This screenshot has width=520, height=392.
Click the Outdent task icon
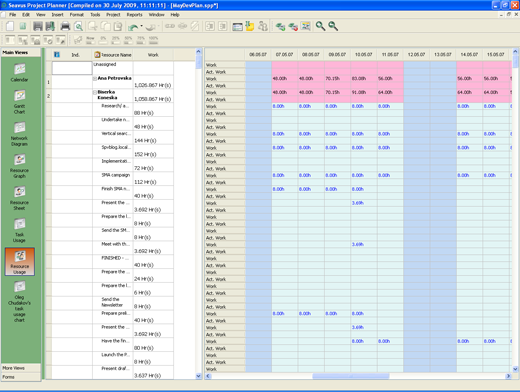(x=210, y=26)
